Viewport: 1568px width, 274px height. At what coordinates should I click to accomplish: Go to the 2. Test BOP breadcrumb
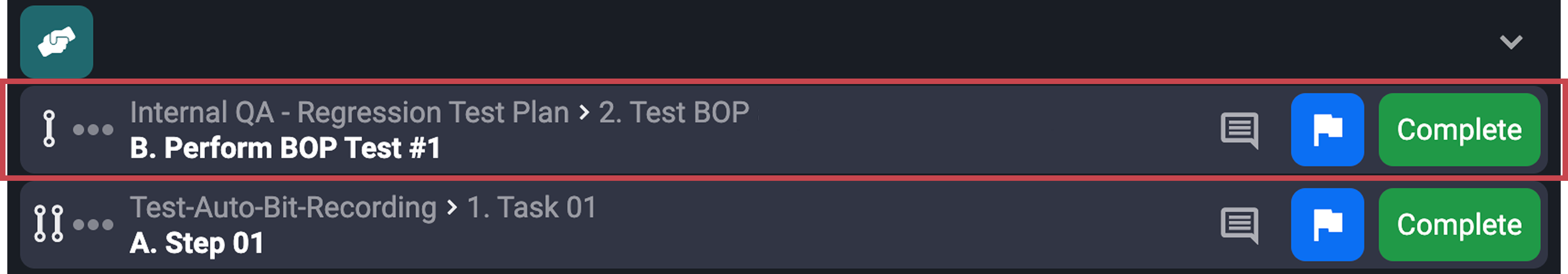[x=673, y=113]
